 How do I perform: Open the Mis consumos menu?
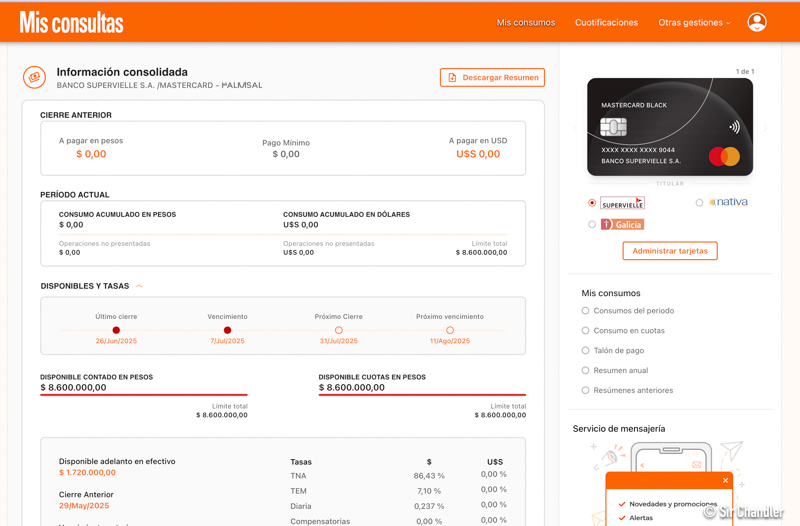point(526,22)
